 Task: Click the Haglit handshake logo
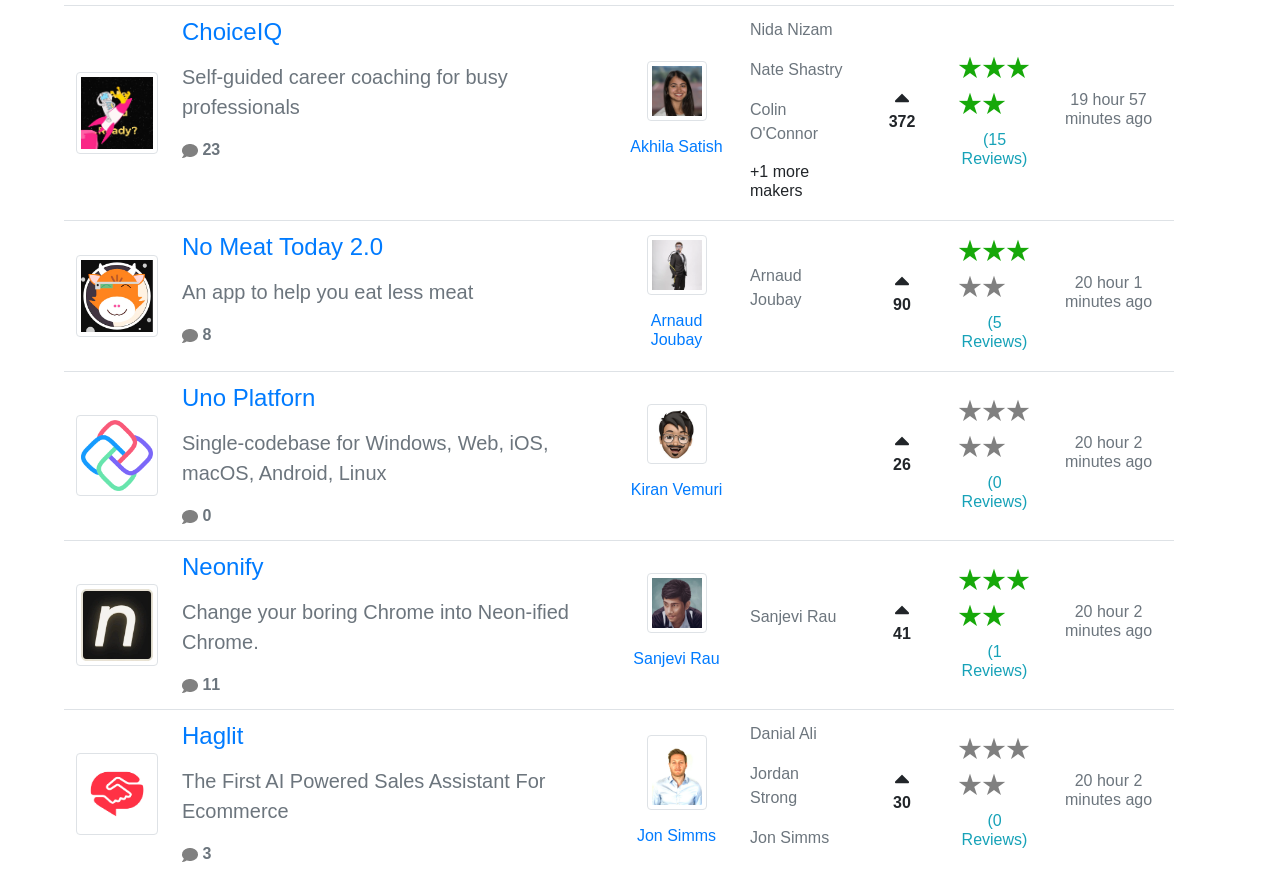117,793
